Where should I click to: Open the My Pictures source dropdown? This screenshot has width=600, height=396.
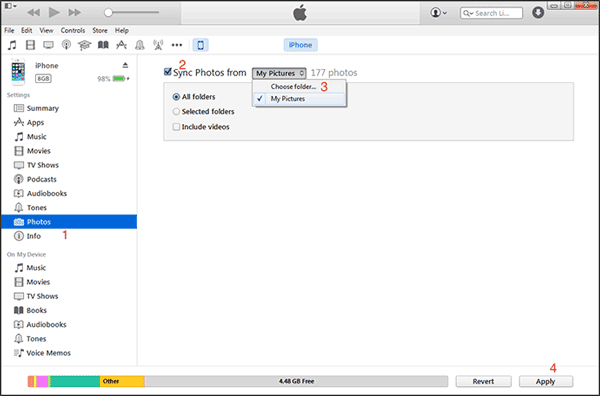coord(279,73)
